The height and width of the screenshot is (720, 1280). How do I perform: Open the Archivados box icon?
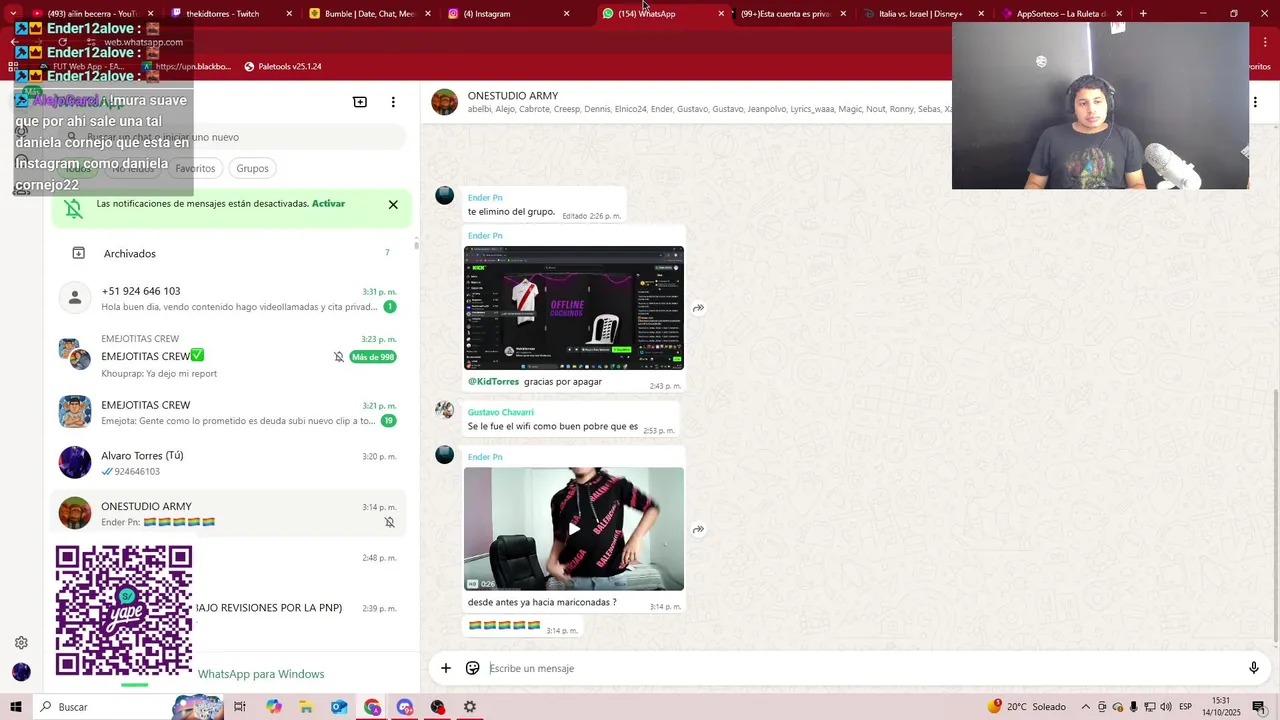tap(78, 253)
